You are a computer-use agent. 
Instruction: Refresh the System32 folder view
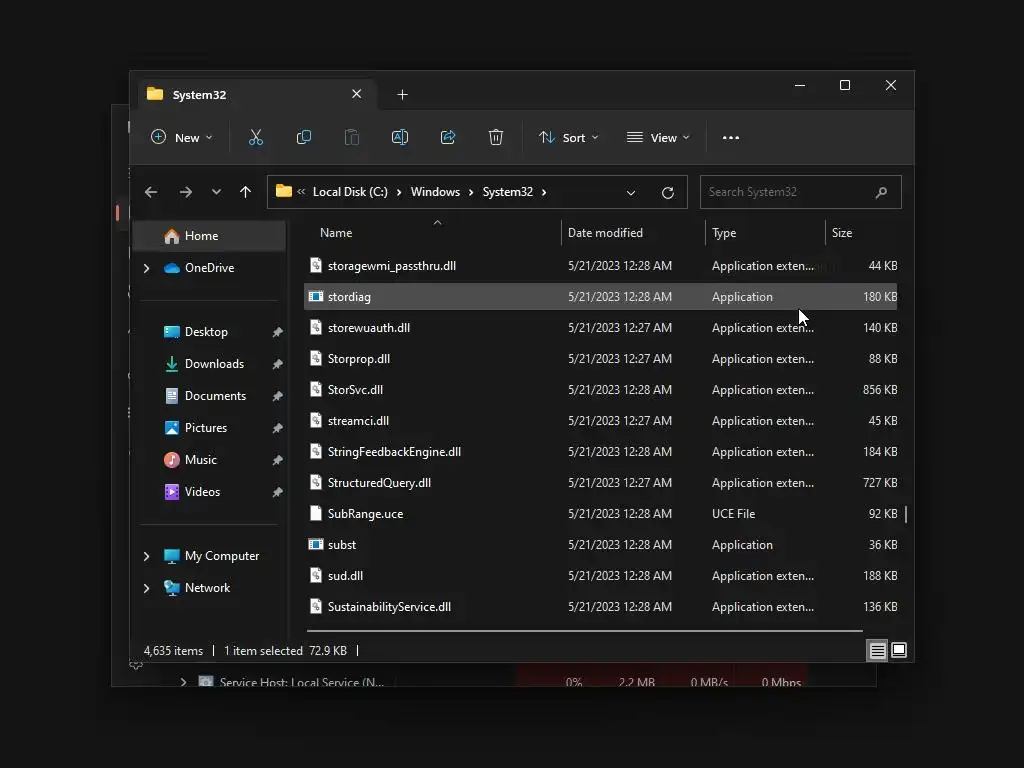click(x=667, y=193)
